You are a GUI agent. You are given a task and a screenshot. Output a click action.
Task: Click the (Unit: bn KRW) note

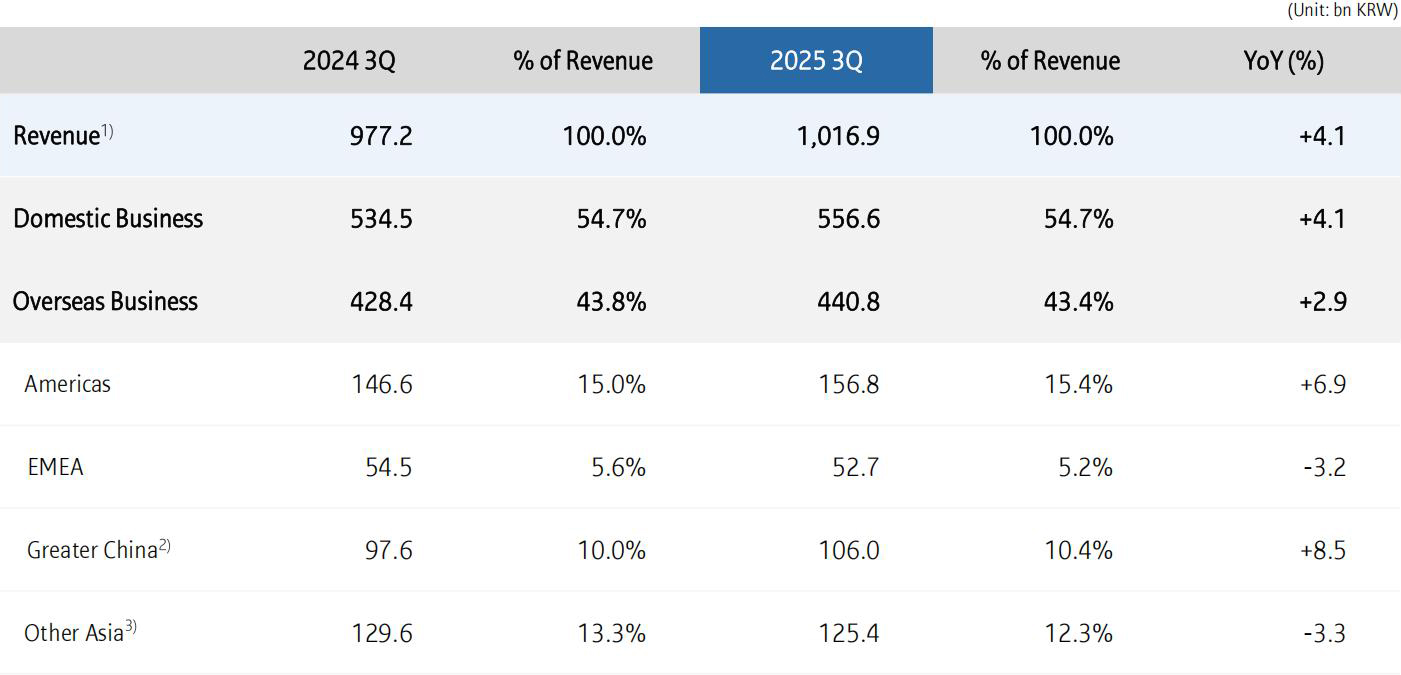pos(1343,10)
